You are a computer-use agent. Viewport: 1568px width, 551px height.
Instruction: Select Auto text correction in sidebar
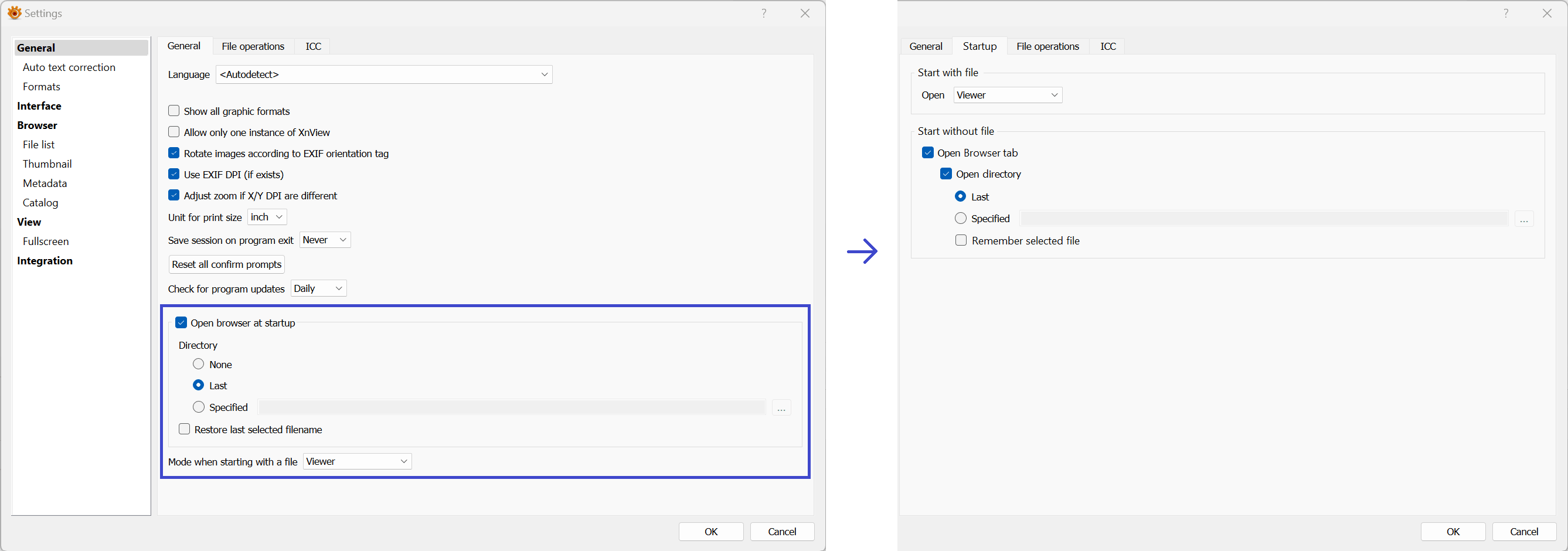(69, 67)
